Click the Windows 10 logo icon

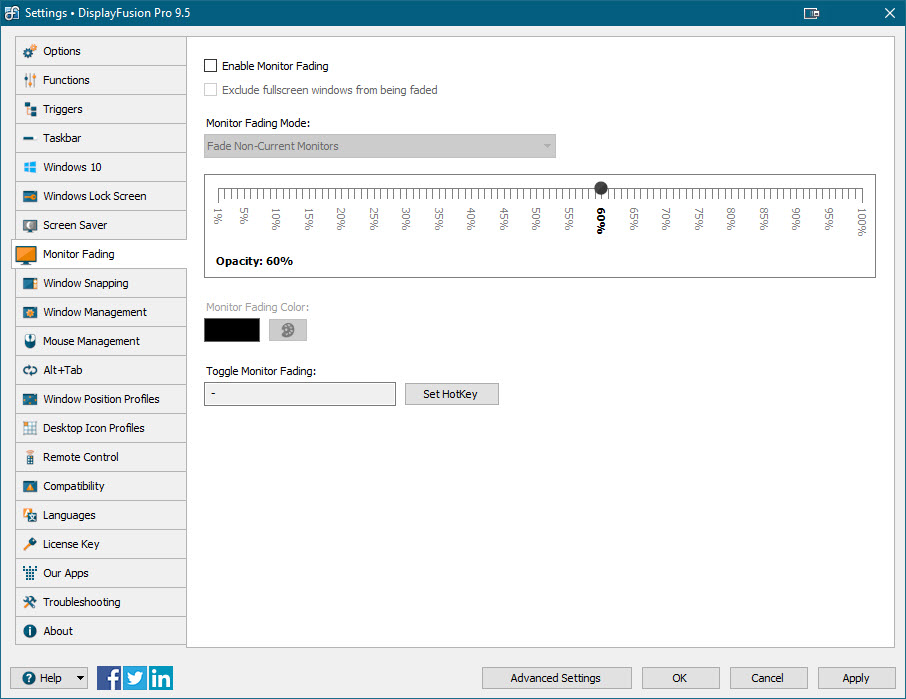(x=30, y=168)
